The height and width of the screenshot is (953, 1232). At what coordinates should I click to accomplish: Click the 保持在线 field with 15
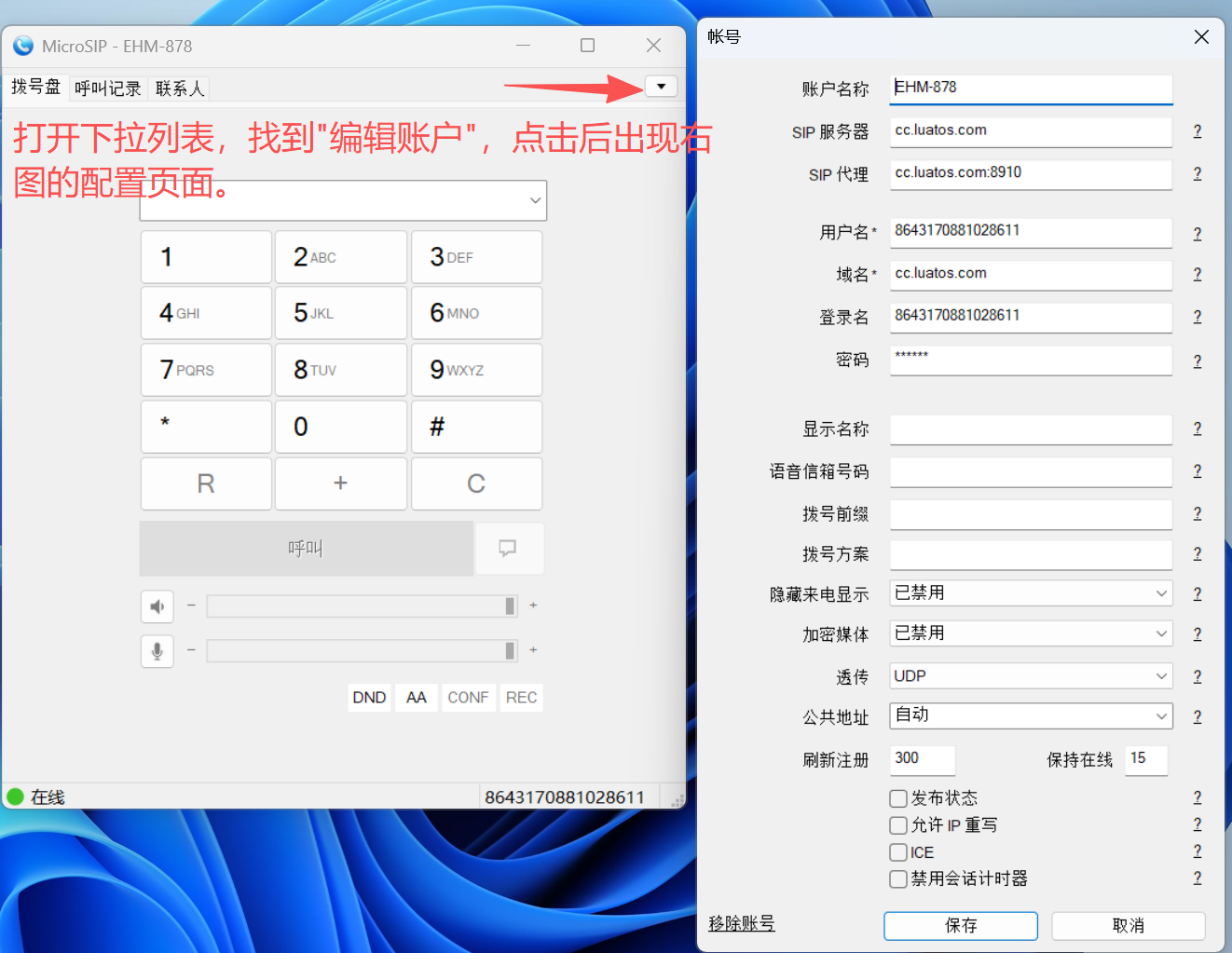1146,759
